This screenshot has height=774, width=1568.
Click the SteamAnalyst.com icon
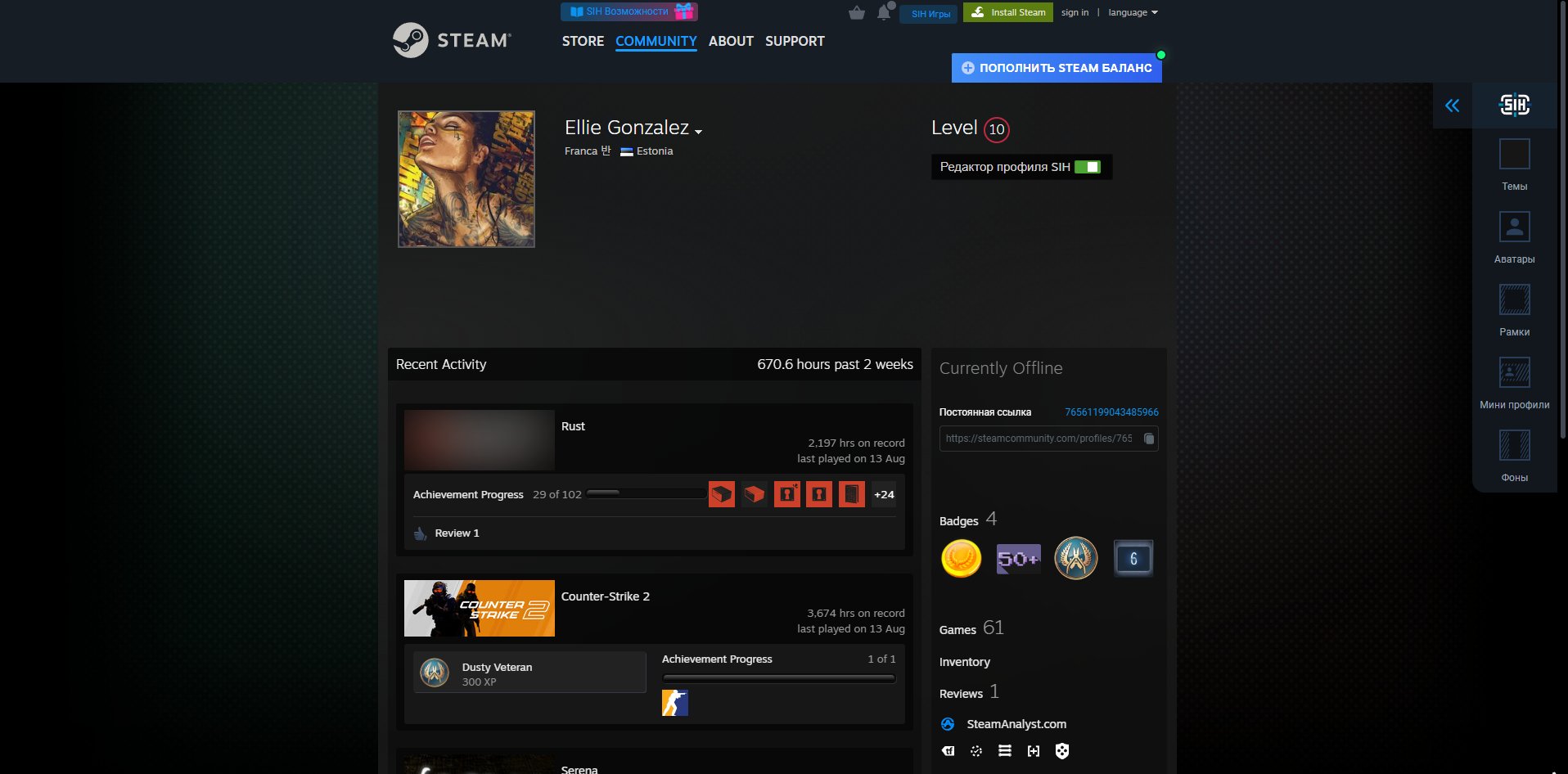point(948,724)
